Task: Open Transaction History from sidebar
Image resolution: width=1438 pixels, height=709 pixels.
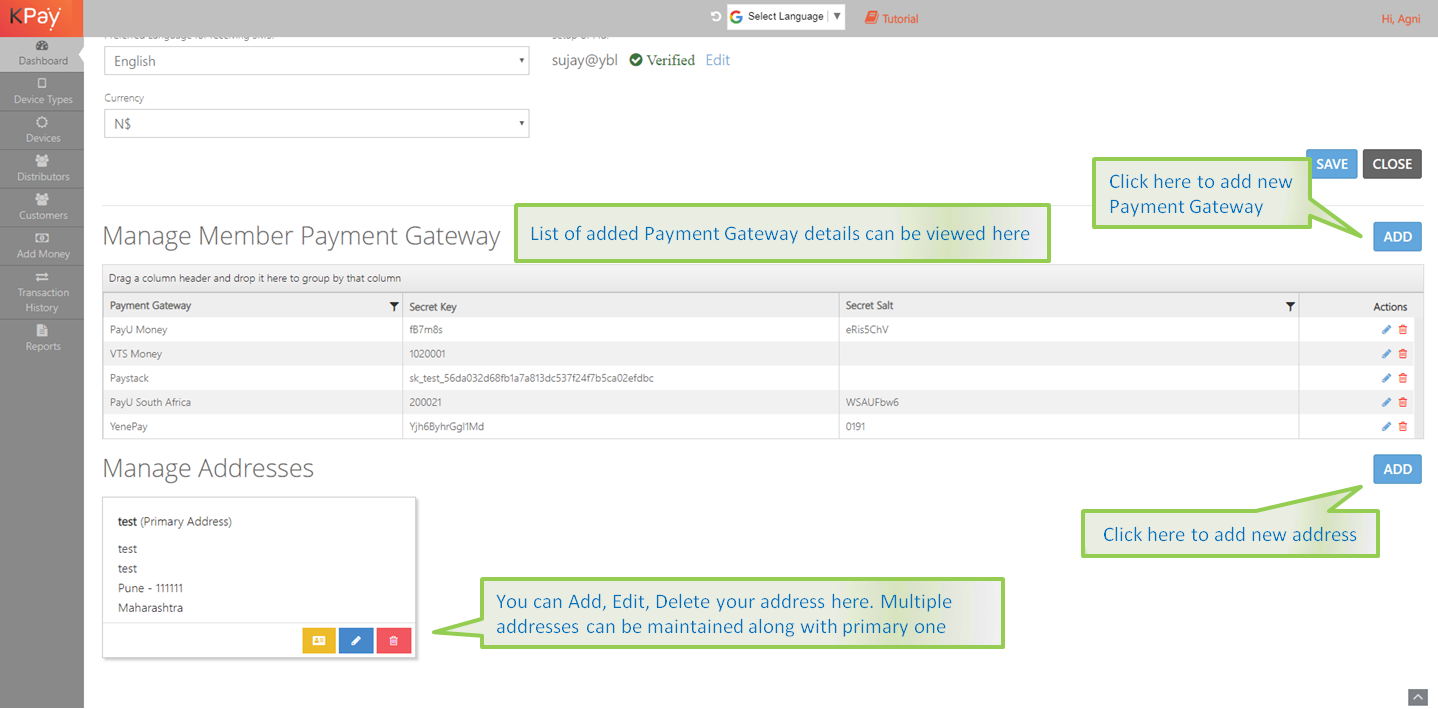Action: coord(42,292)
